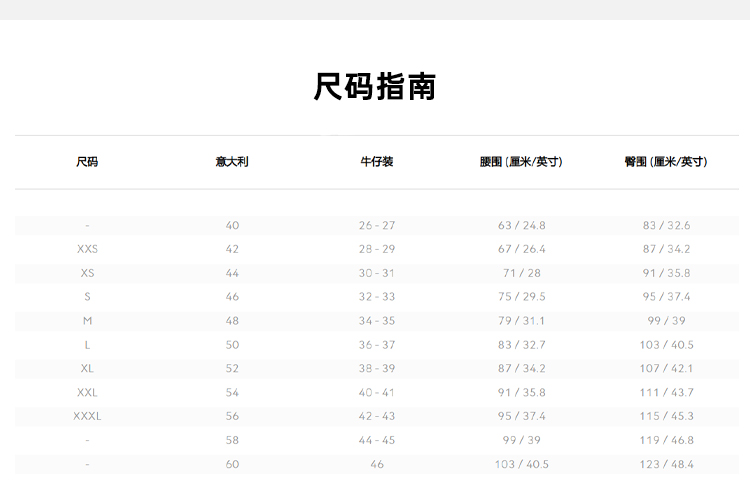750x485 pixels.
Task: Click hip value 103 / 40.5 in L row
Action: click(x=666, y=345)
